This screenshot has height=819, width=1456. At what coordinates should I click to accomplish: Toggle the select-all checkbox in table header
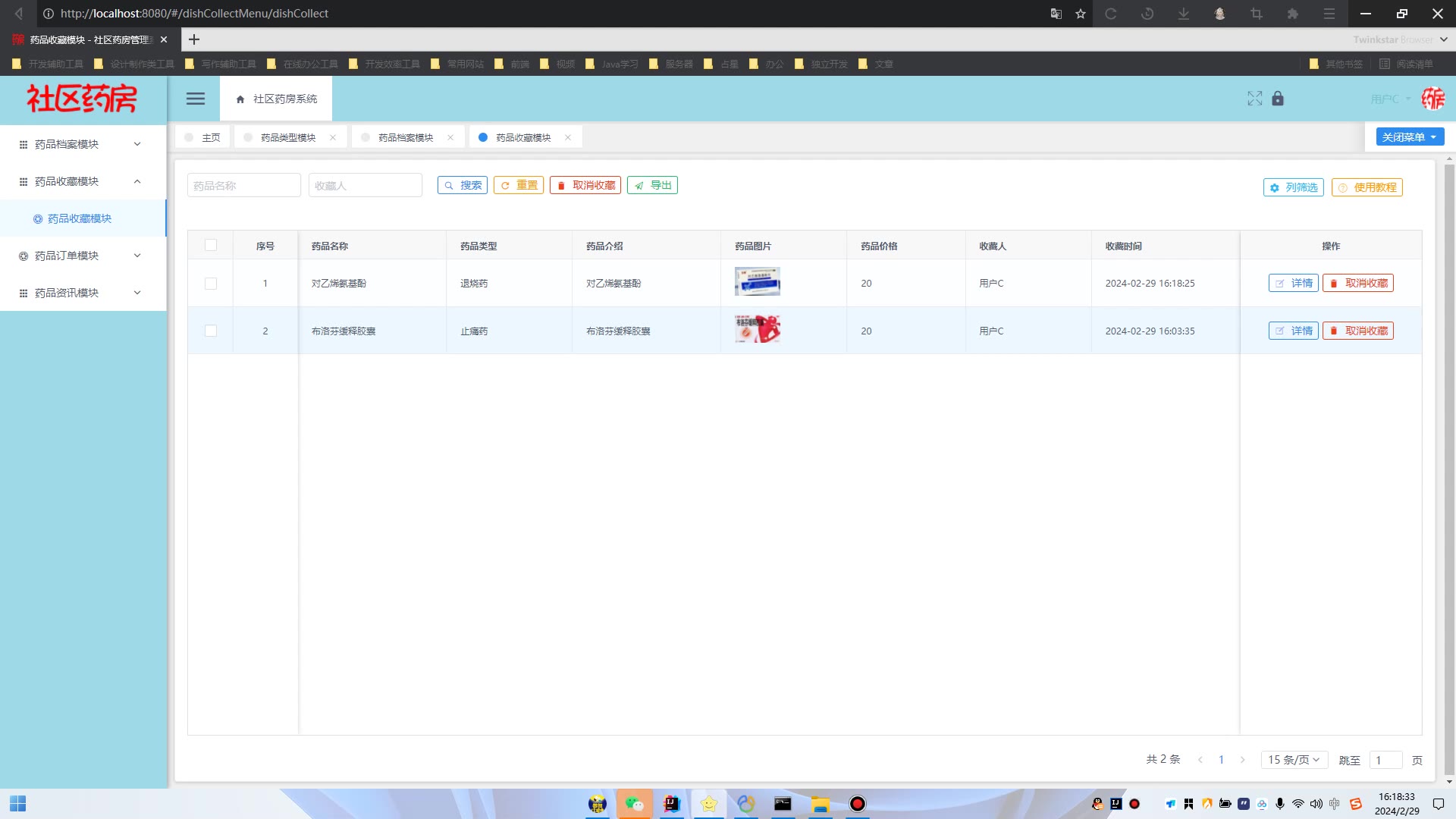pos(211,245)
